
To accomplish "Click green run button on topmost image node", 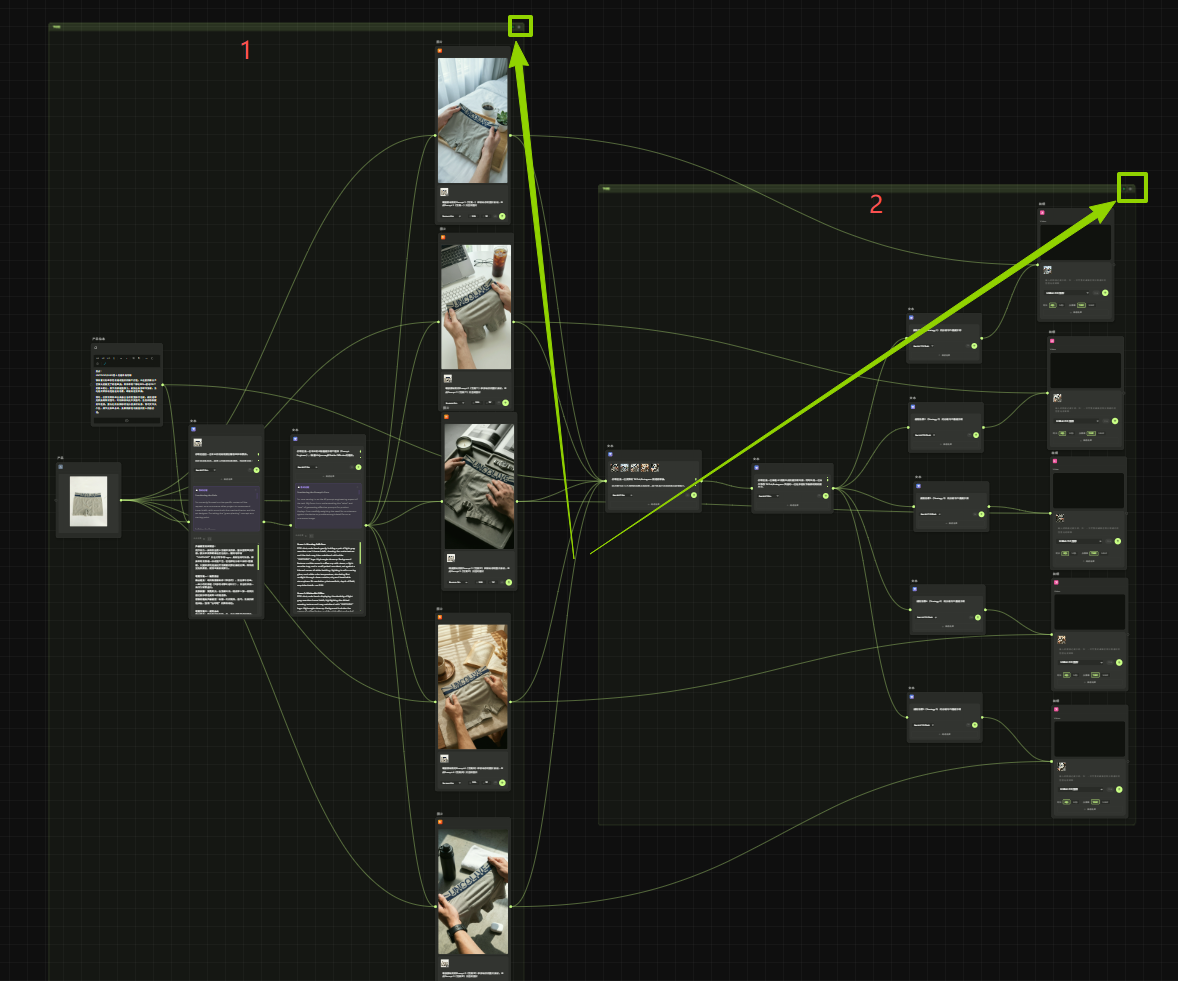I will tap(501, 216).
